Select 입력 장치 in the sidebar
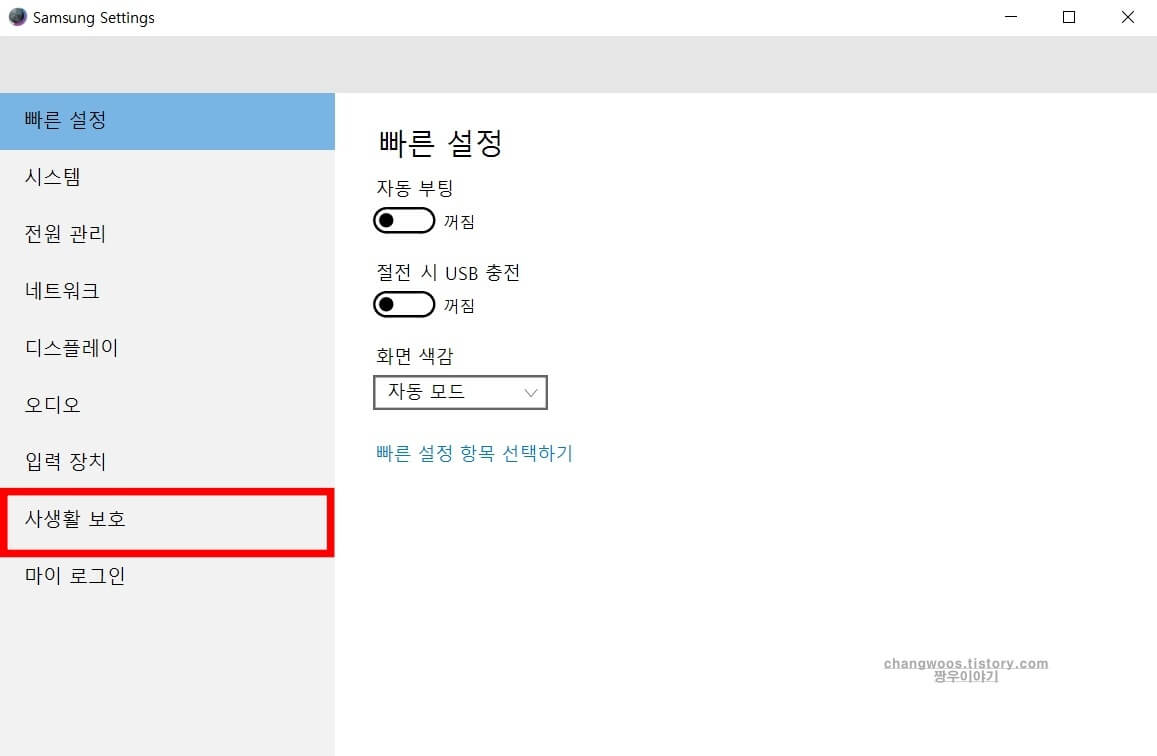Screen dimensions: 1157x756 click(x=167, y=462)
